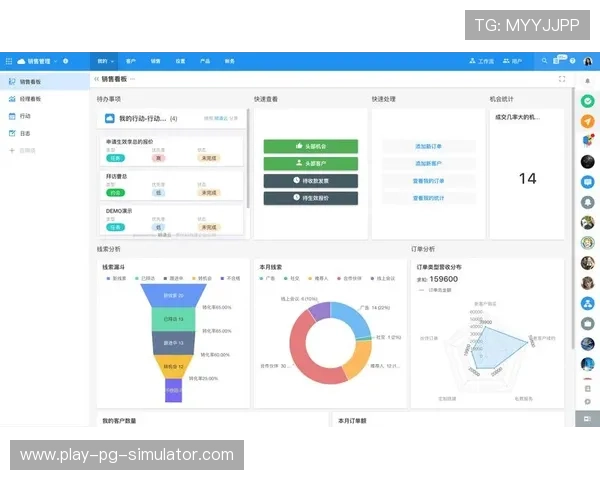Click the green 头部机会 button
The image size is (600, 480).
296,146
